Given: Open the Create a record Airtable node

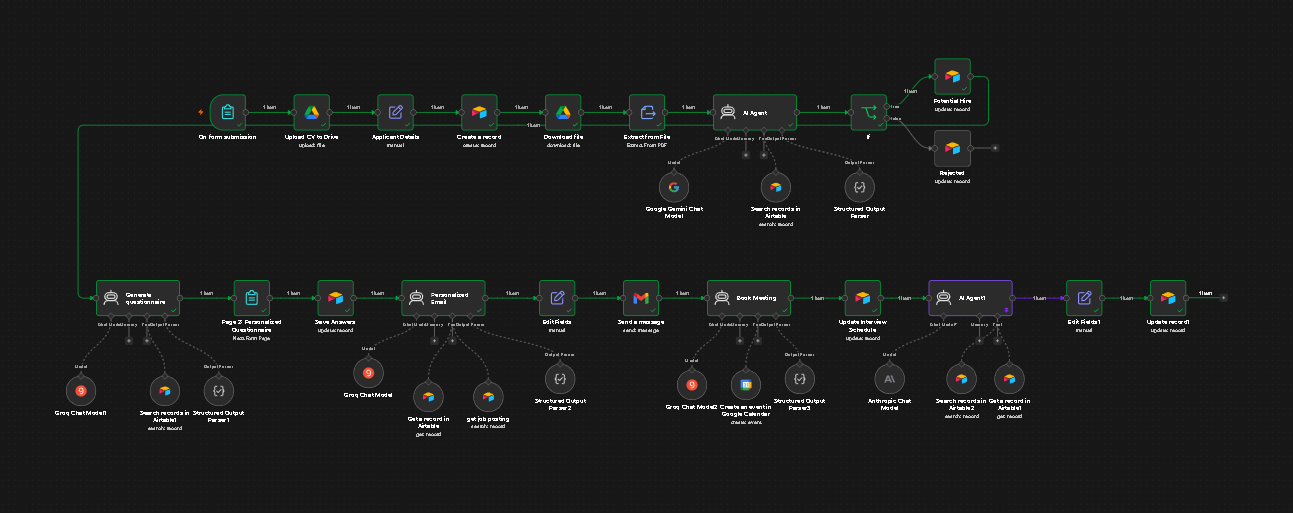Looking at the screenshot, I should click(480, 113).
